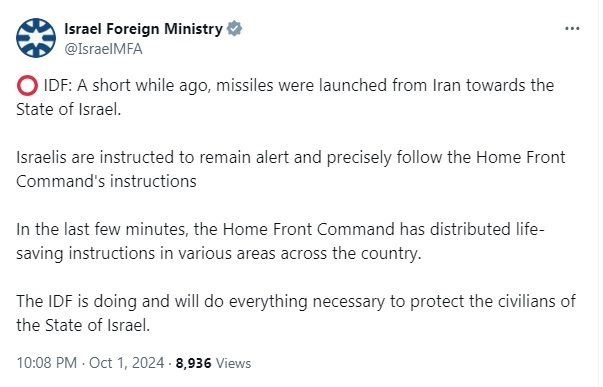Screen dimensions: 603x387
Task: Click the text Command's instructions
Action: (106, 181)
